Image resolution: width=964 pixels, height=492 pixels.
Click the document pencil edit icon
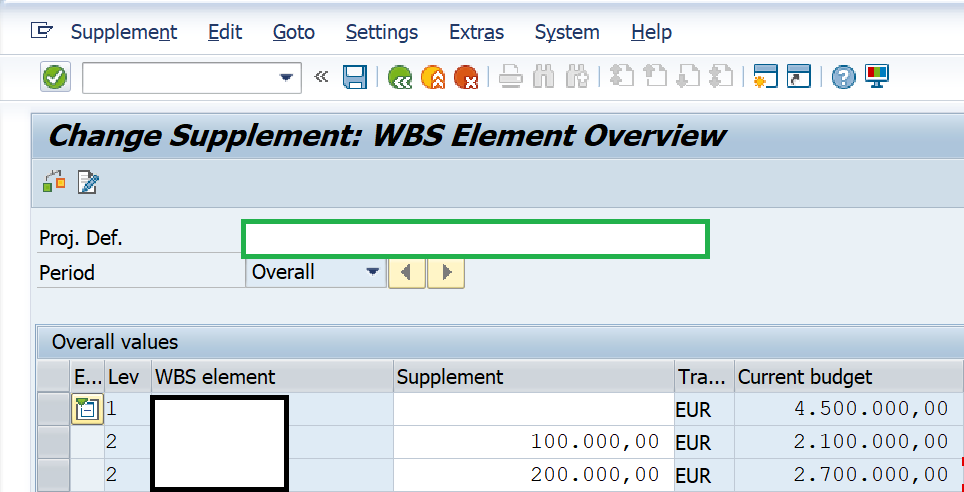88,182
